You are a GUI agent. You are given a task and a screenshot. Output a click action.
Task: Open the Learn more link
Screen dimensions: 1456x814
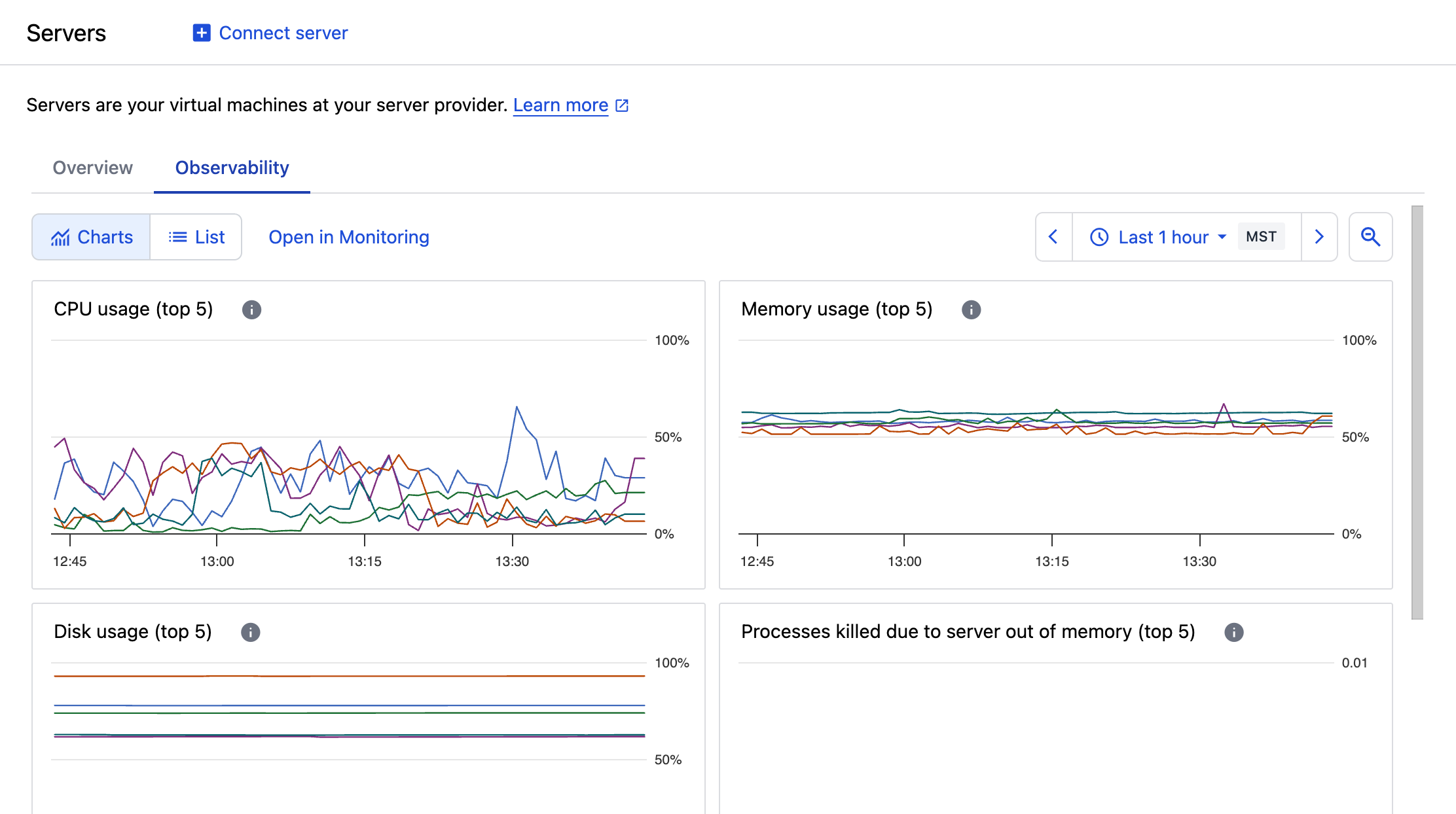click(560, 105)
